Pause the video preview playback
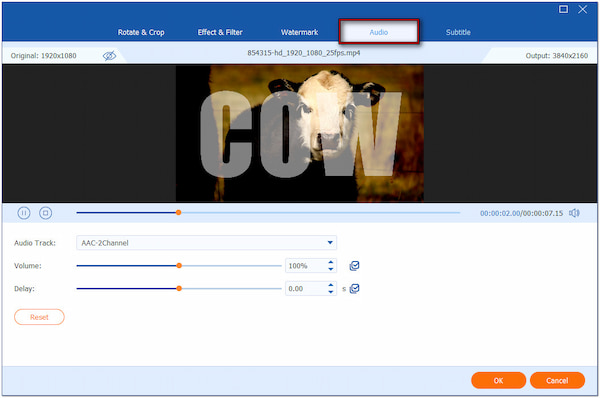The image size is (600, 398). point(24,213)
